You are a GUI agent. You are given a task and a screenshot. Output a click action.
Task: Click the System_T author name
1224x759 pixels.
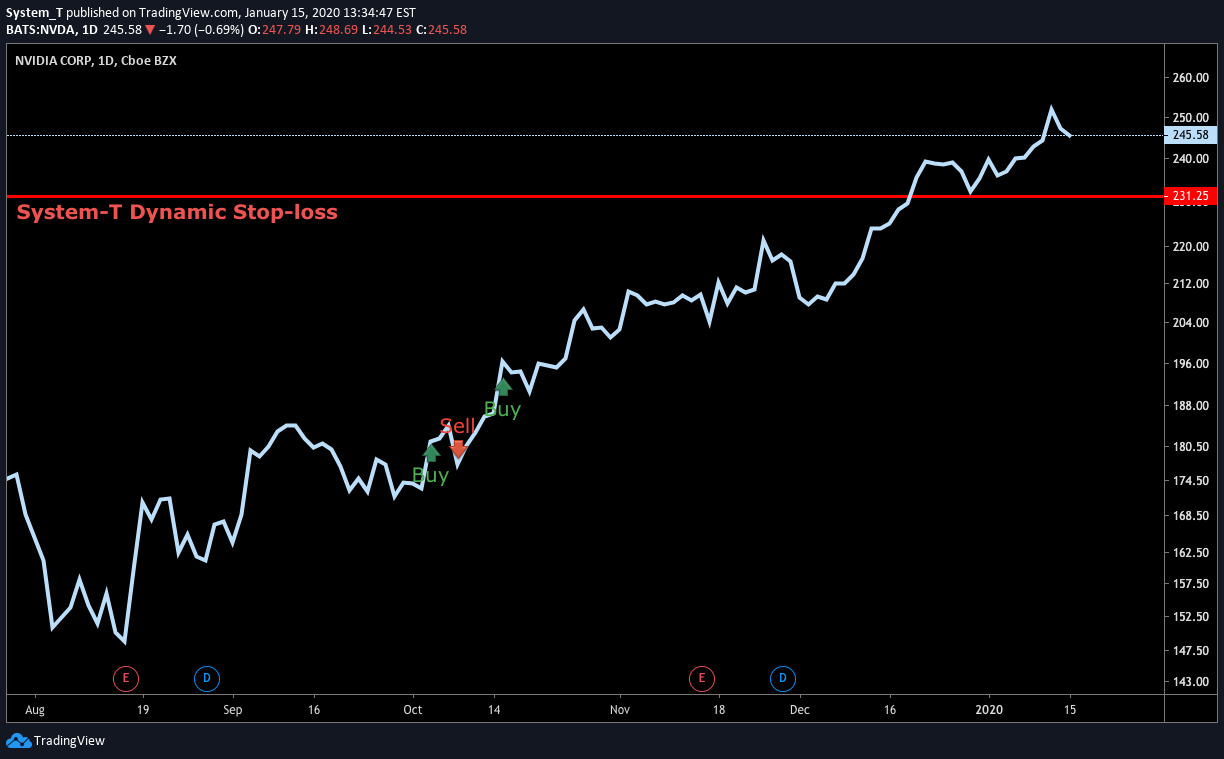click(34, 12)
